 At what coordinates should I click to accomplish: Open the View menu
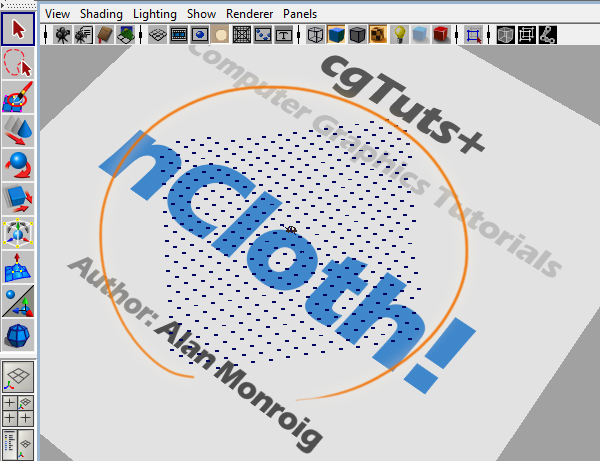pos(57,14)
